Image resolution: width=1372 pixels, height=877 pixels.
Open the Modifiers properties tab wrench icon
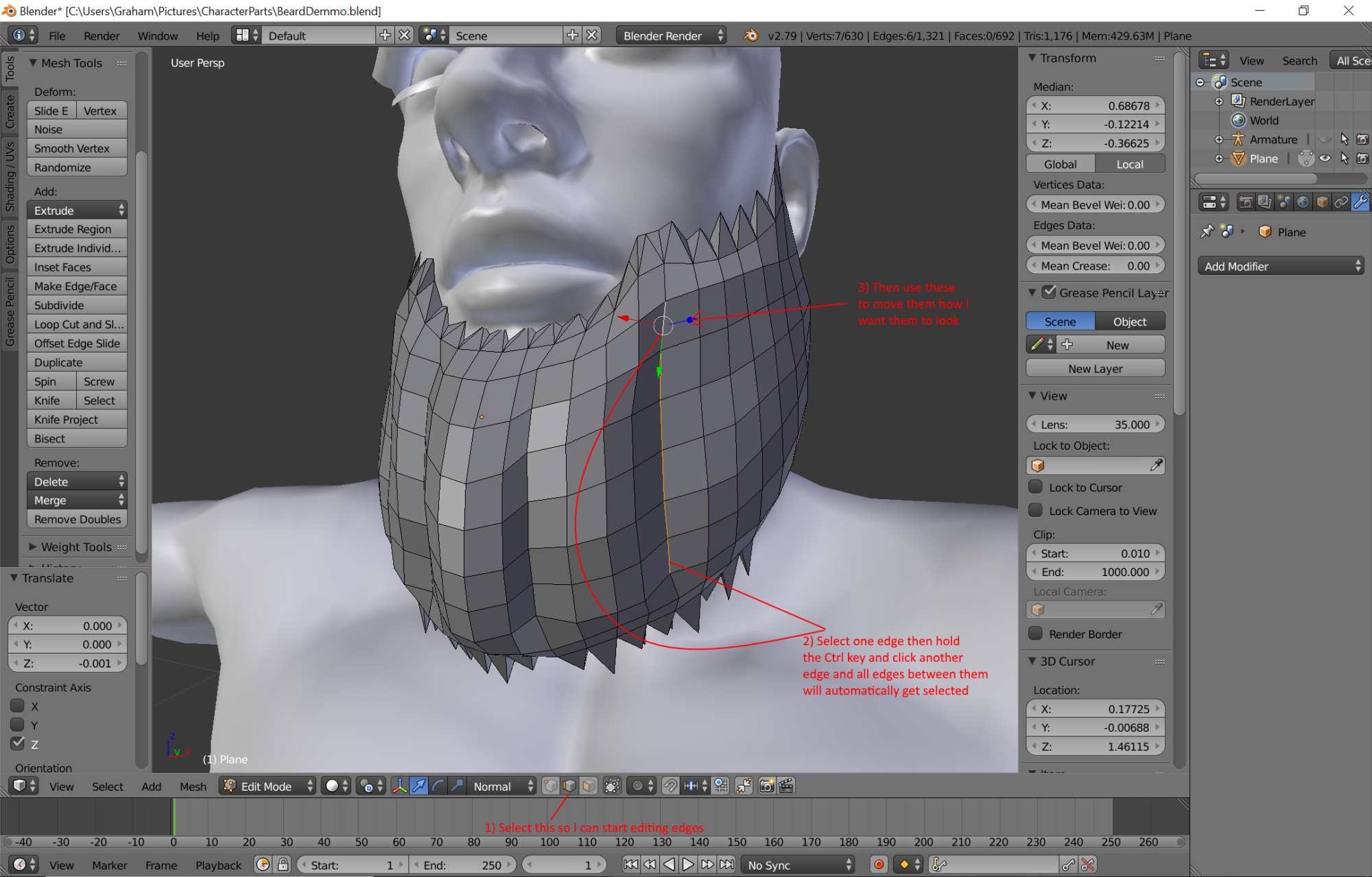1360,202
